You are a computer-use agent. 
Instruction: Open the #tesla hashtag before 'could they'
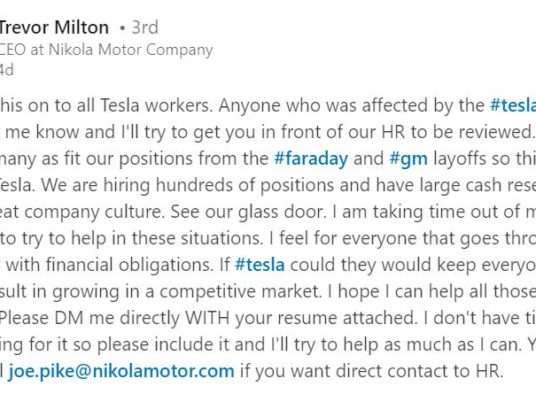[x=260, y=265]
